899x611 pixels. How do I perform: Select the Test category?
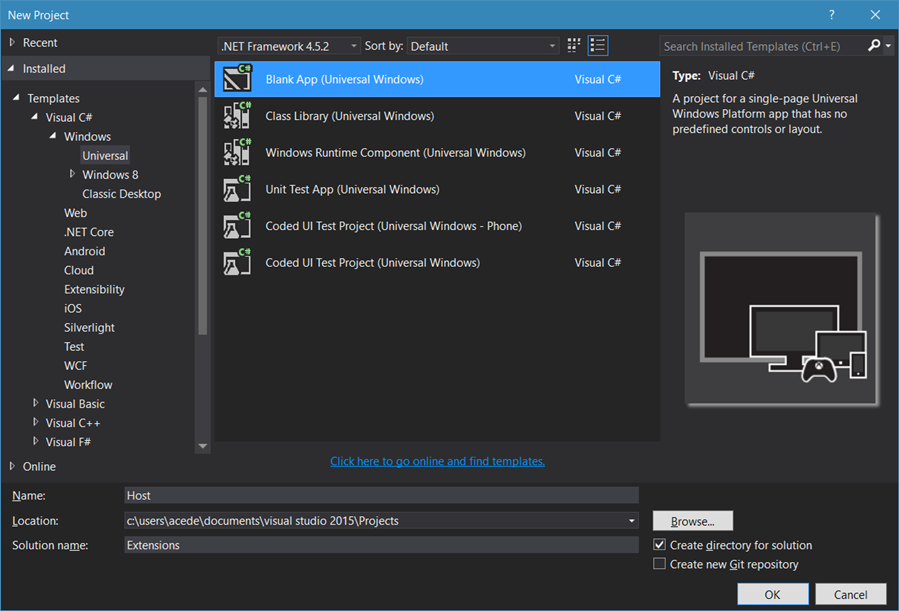pyautogui.click(x=74, y=347)
